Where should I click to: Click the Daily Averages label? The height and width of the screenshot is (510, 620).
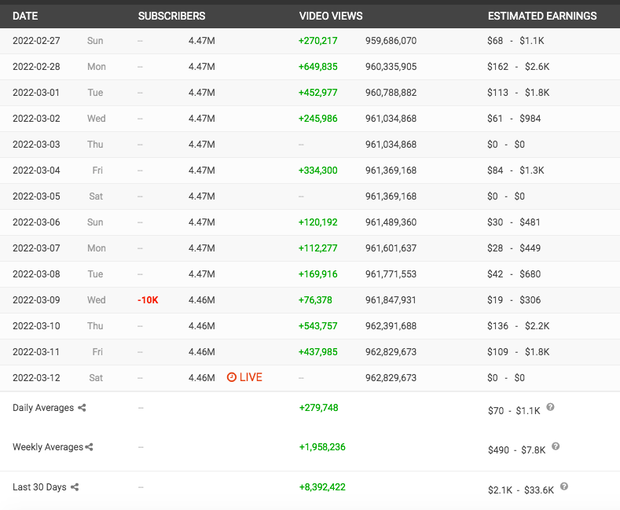[x=43, y=408]
